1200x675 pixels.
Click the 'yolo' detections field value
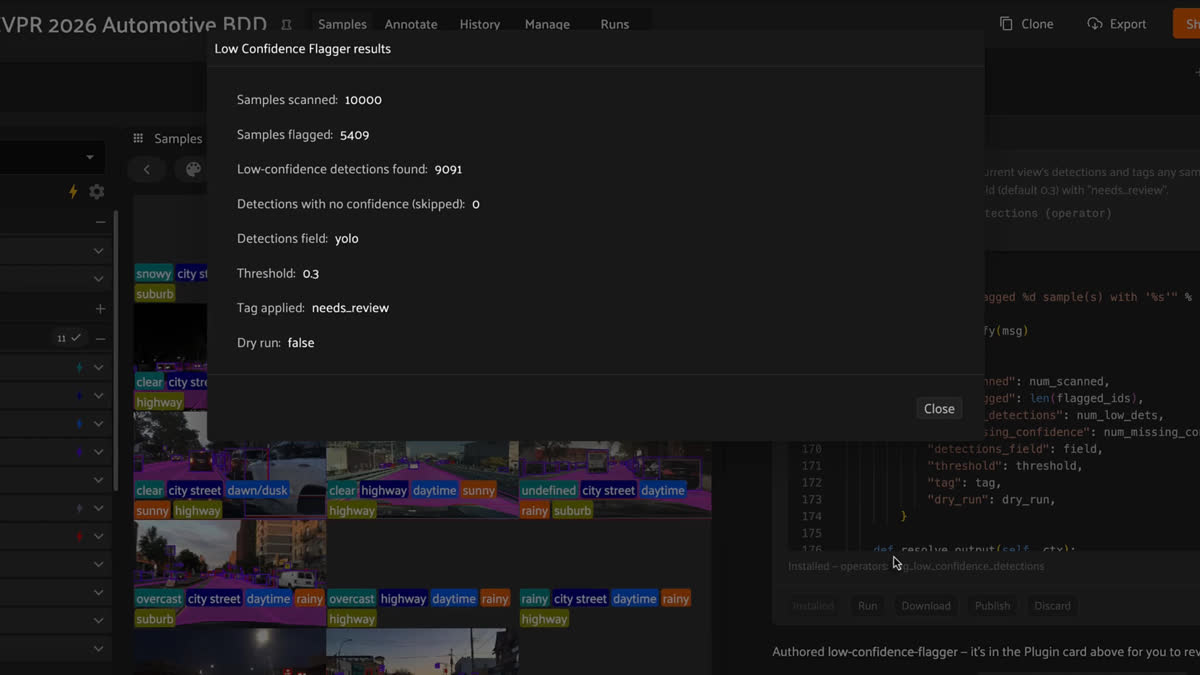[347, 239]
